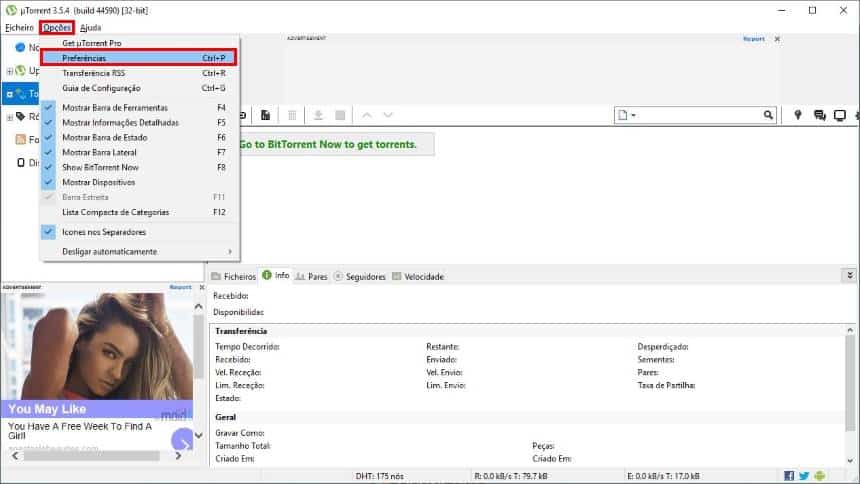Image resolution: width=860 pixels, height=484 pixels.
Task: Click Report link on top advertisement
Action: (754, 39)
